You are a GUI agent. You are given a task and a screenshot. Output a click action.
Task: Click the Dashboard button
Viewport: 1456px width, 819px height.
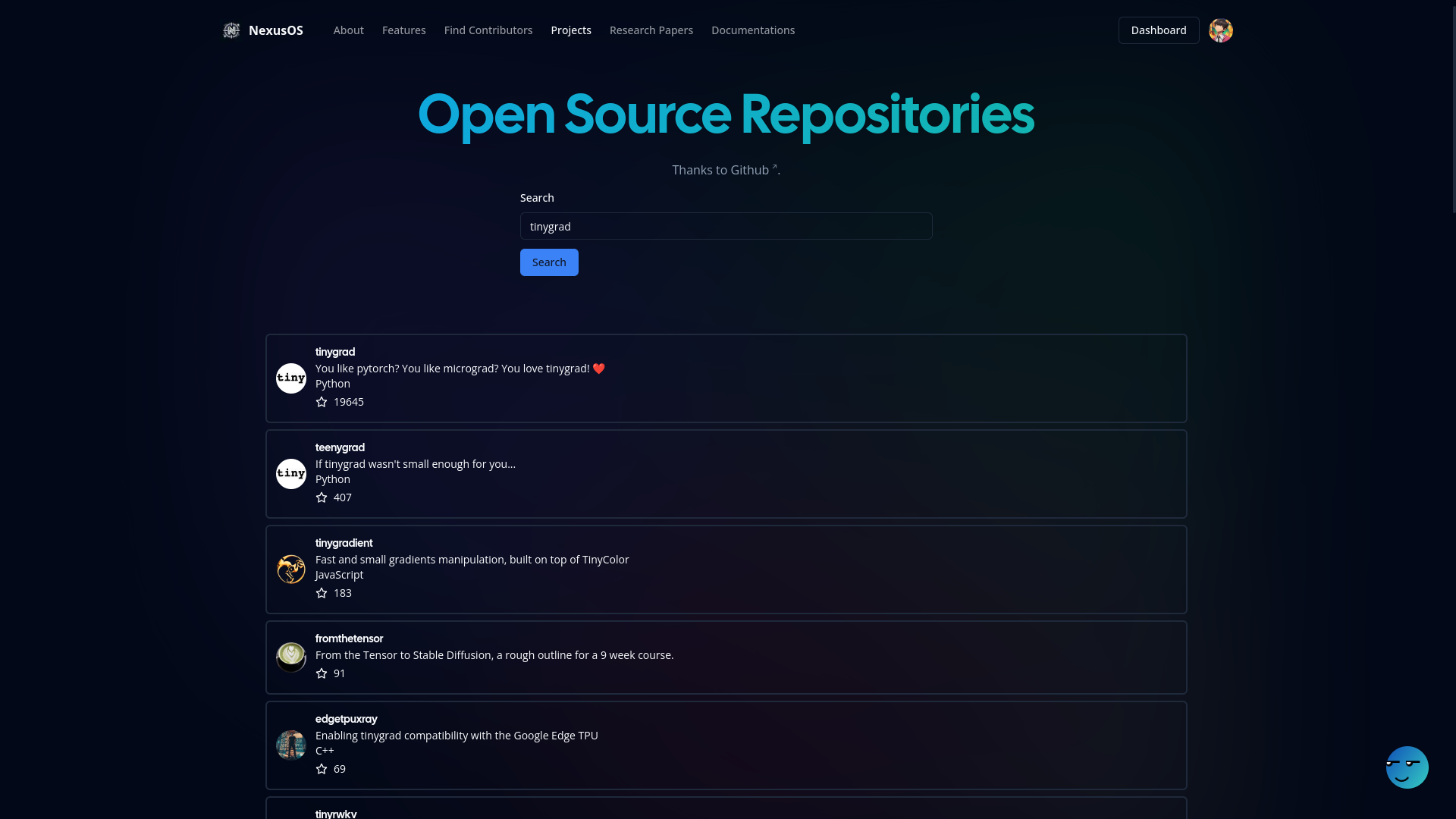tap(1158, 30)
